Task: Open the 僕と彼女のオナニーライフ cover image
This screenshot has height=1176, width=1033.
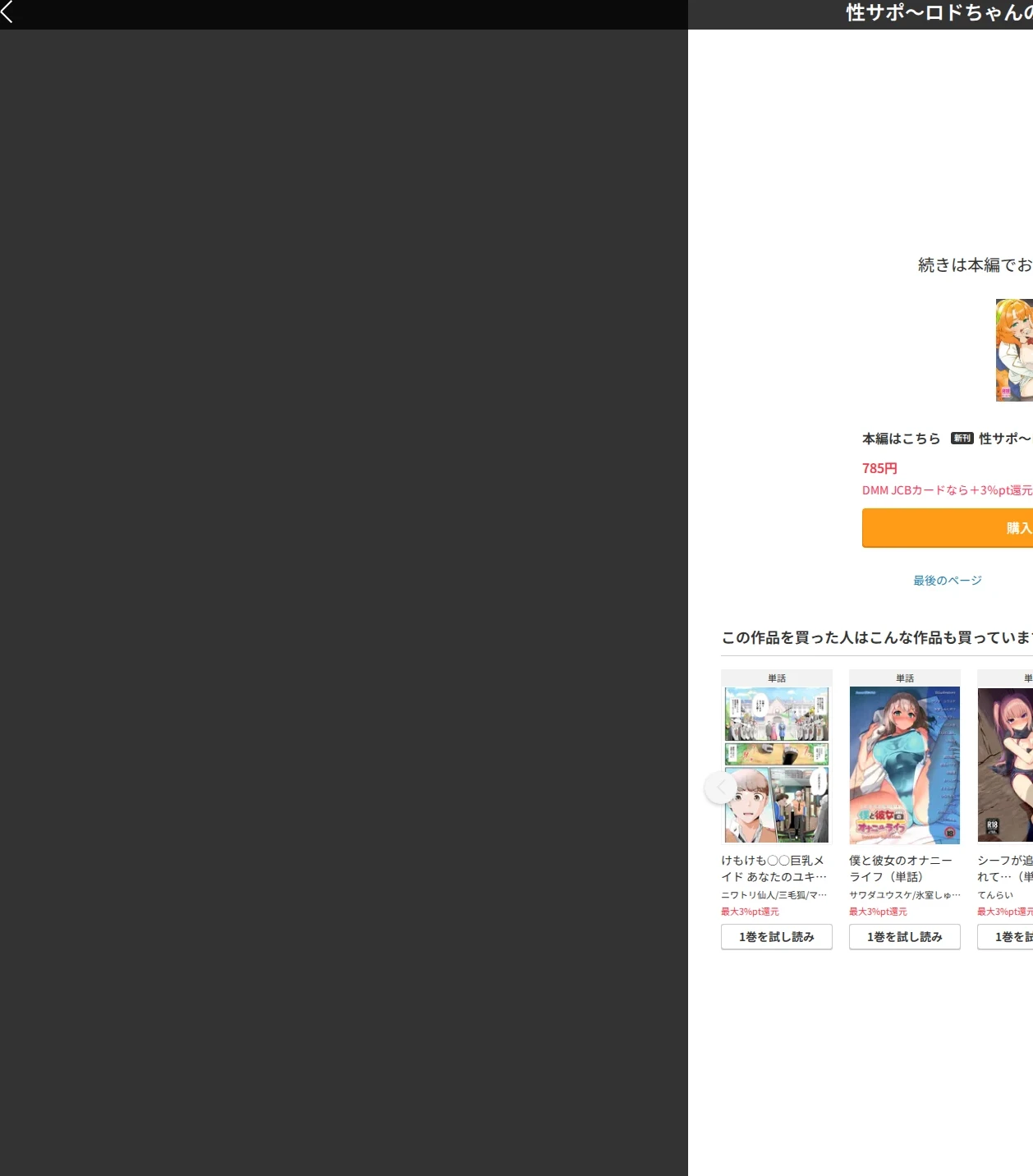Action: pos(905,765)
